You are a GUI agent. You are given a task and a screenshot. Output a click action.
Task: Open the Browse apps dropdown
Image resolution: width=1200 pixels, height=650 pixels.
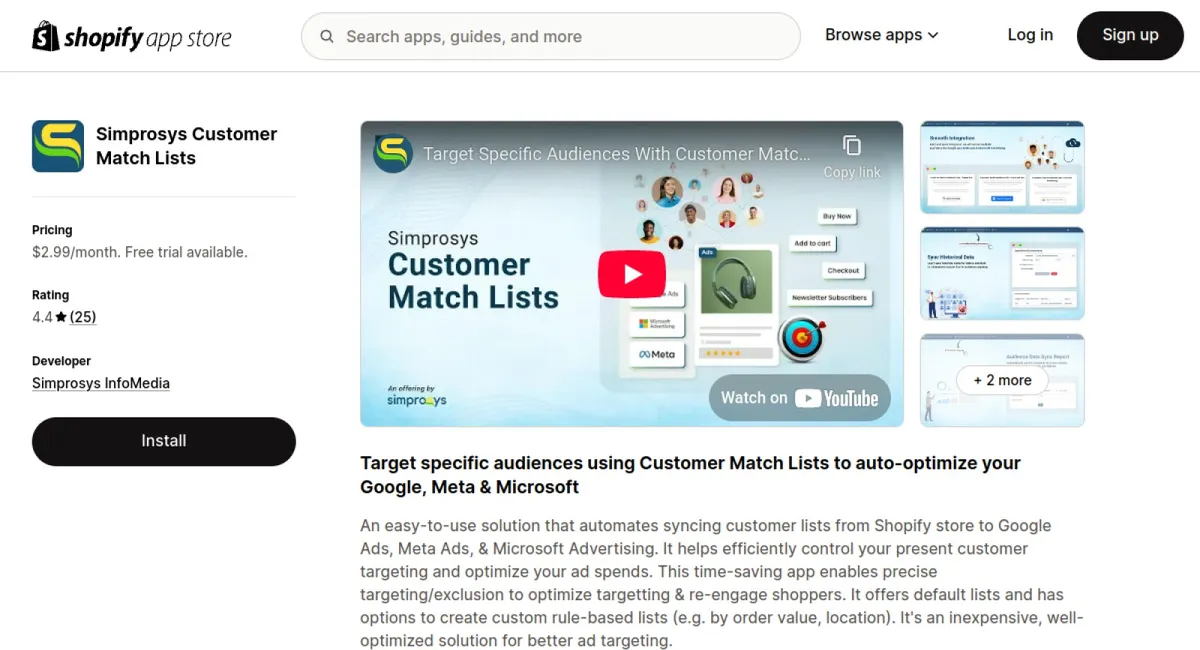880,35
